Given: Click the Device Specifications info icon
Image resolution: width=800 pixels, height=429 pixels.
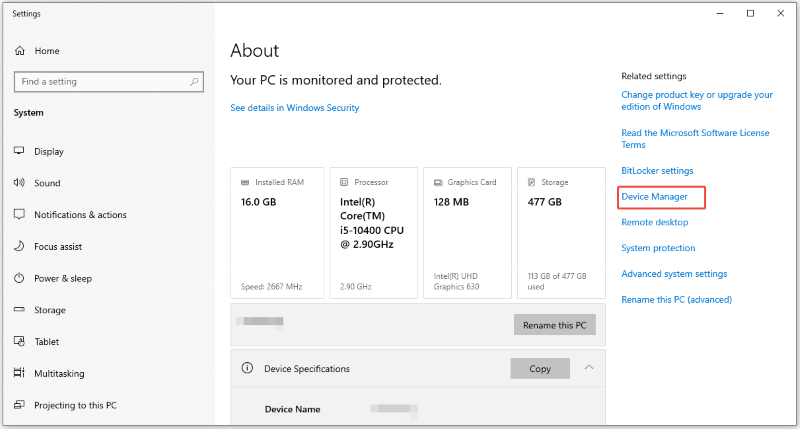Looking at the screenshot, I should point(247,368).
